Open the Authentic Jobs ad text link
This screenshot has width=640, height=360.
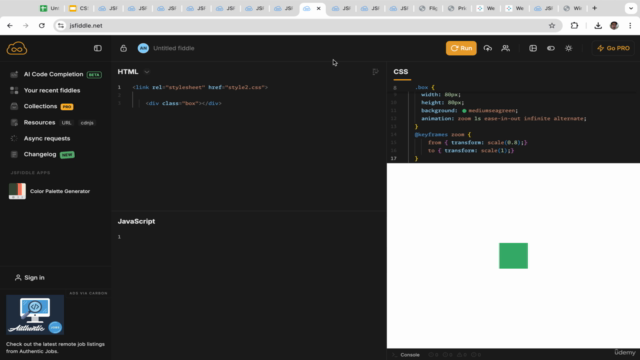tap(55, 348)
